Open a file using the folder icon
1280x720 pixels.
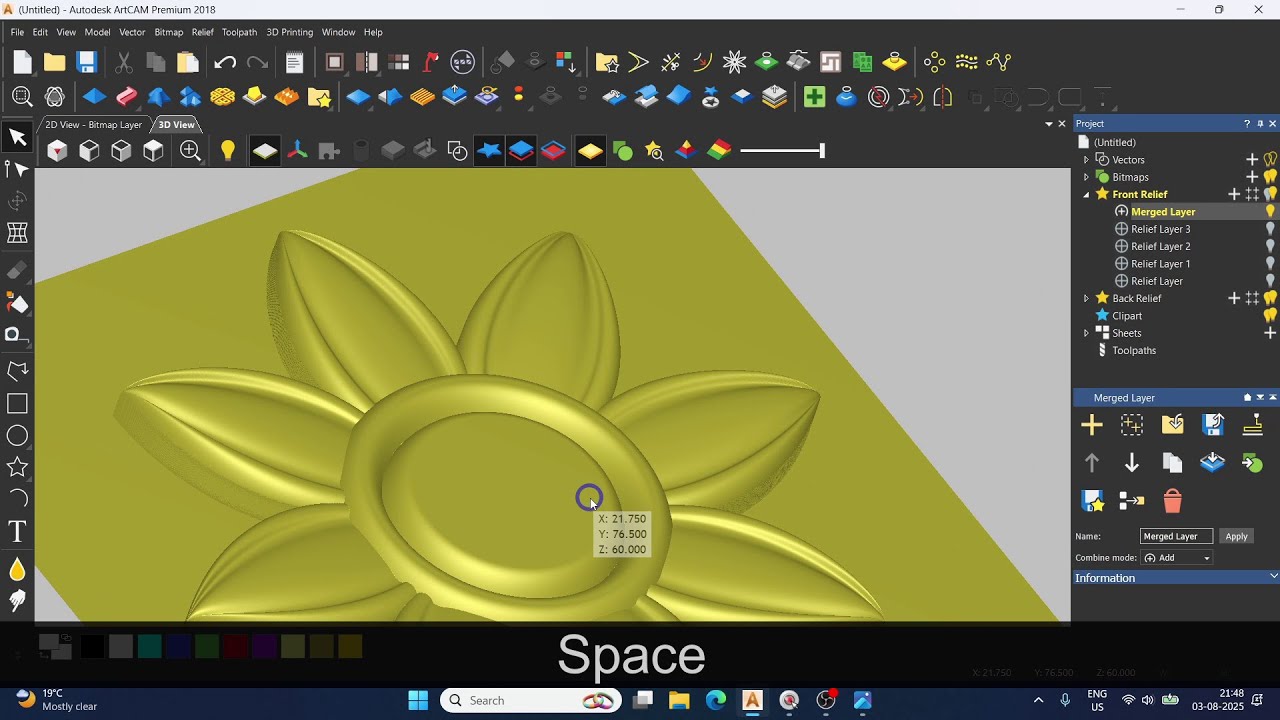point(55,62)
